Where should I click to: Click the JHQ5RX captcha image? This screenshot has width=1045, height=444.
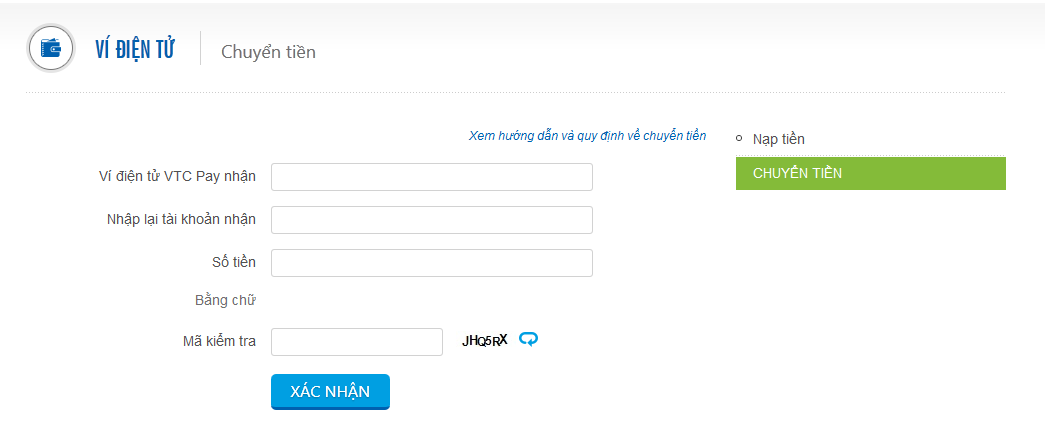click(485, 341)
